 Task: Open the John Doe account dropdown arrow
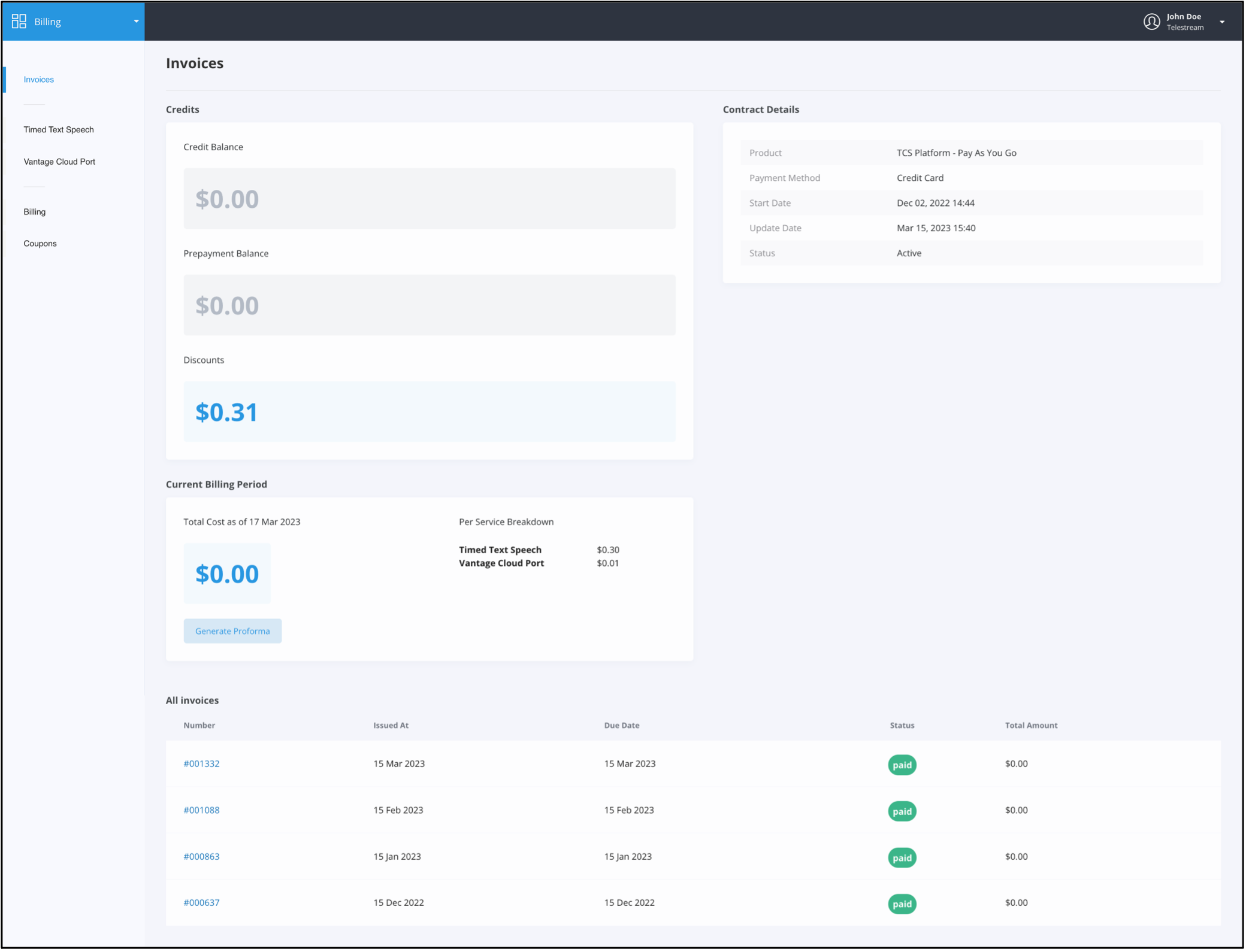(x=1222, y=22)
